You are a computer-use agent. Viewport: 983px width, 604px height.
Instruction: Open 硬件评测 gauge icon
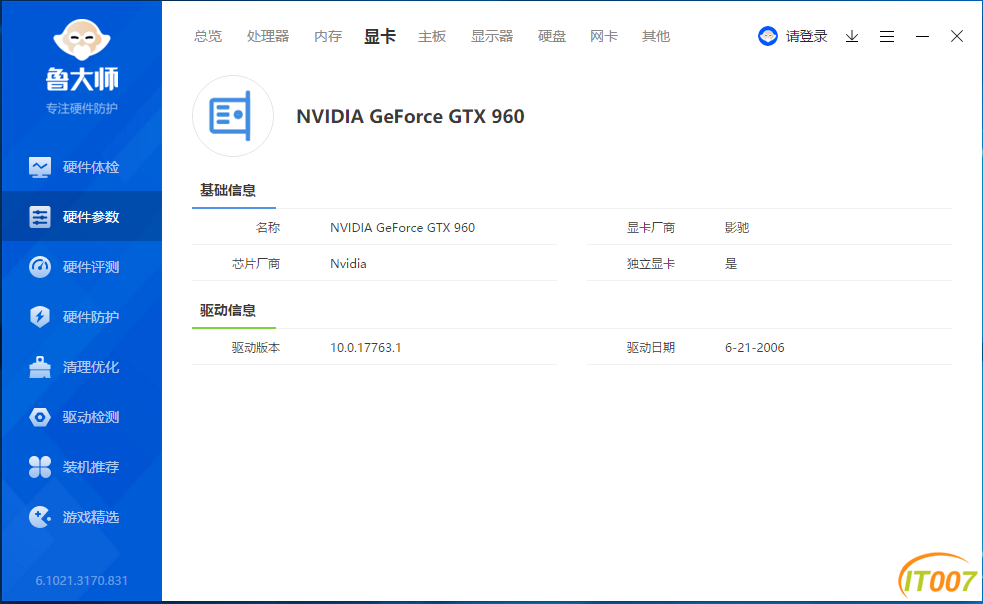[39, 267]
